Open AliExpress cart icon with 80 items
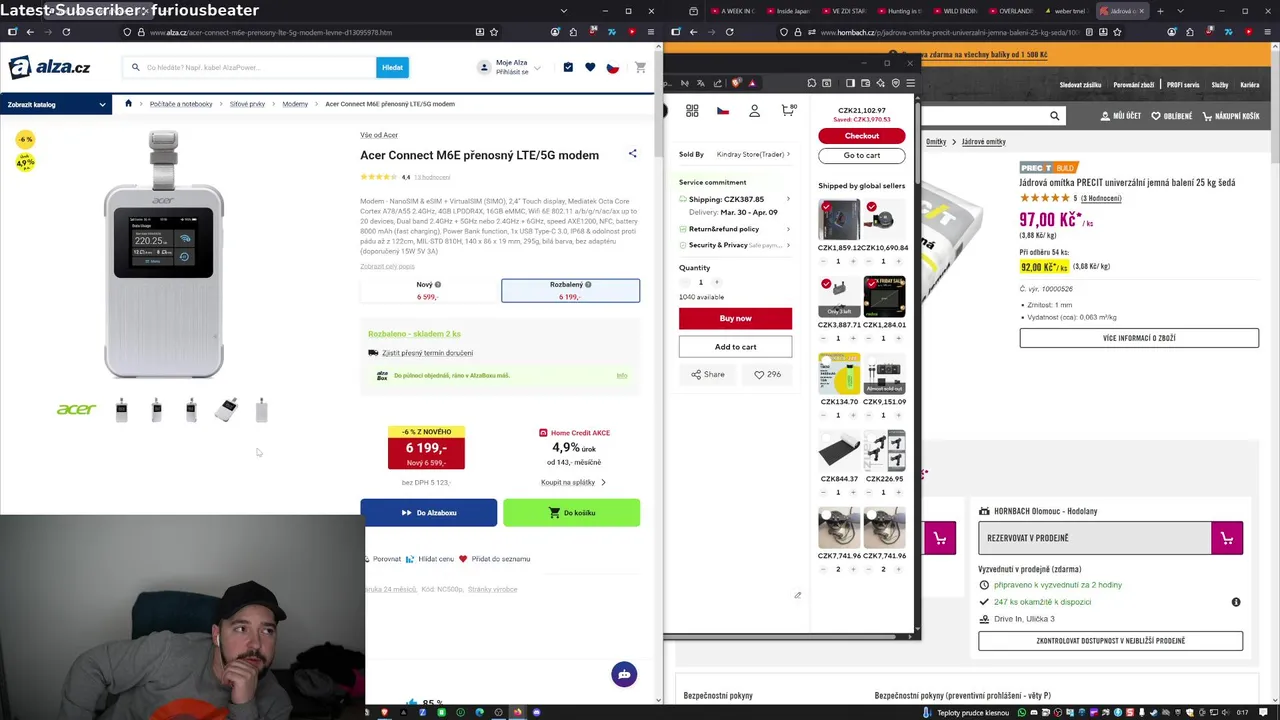Image resolution: width=1280 pixels, height=720 pixels. click(788, 110)
